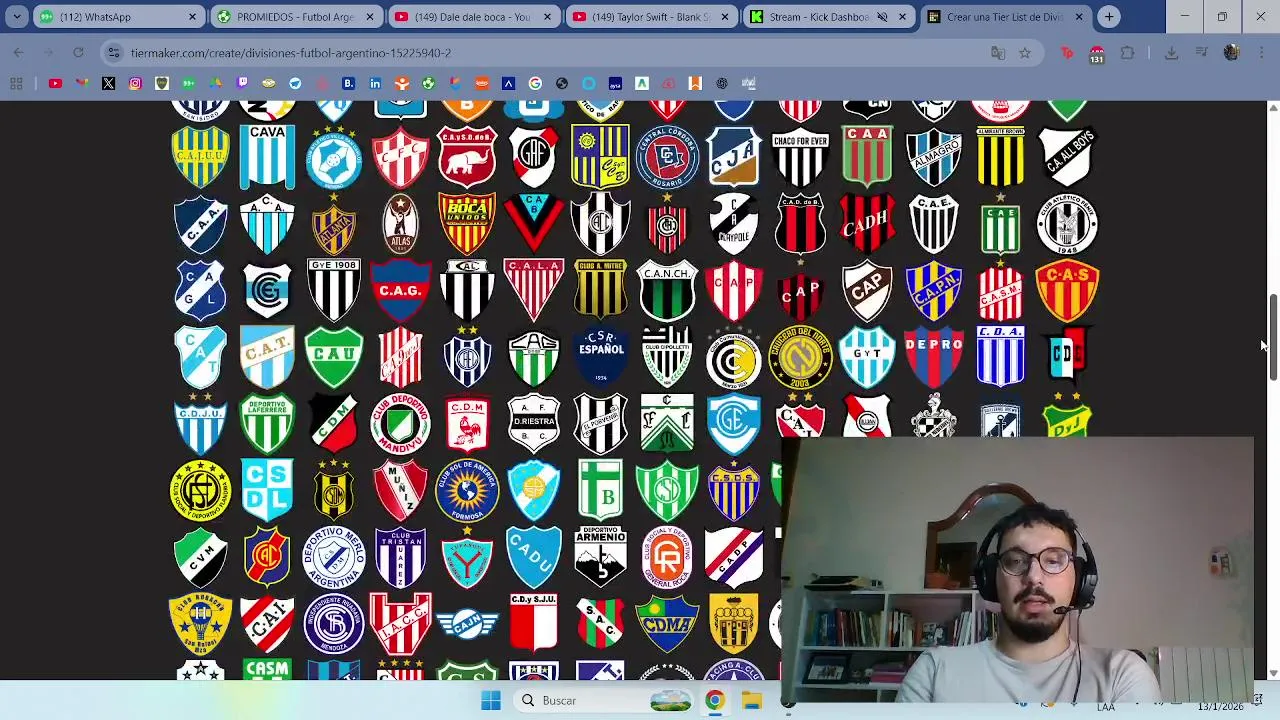Pick the brown CAP Platense crest

(x=867, y=290)
